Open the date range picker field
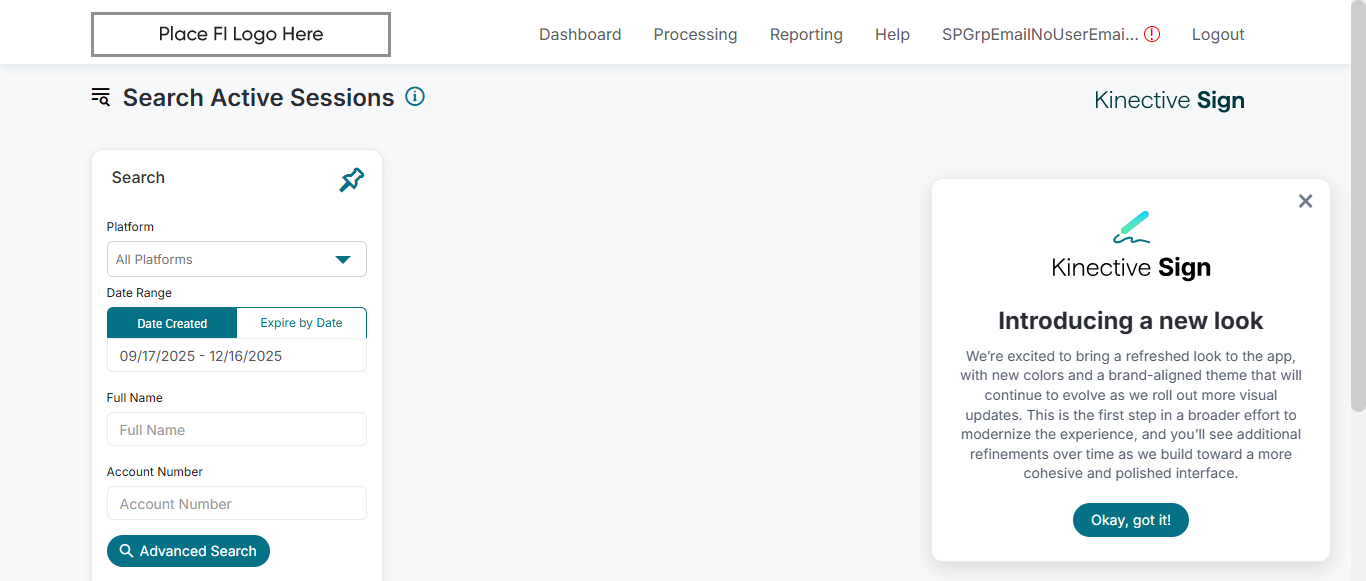The image size is (1366, 581). pos(237,356)
